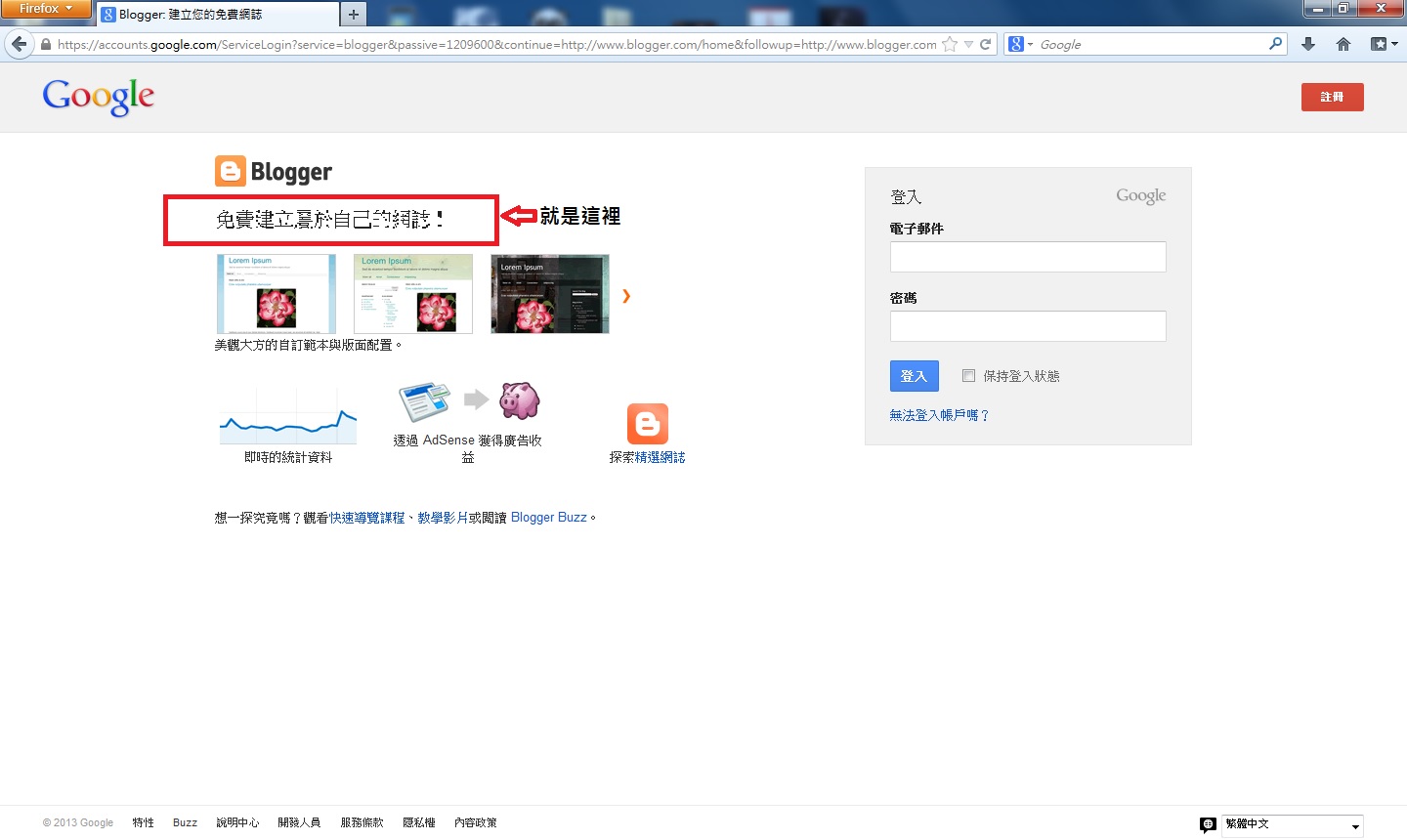Open the 快速導覽課程 link
The width and height of the screenshot is (1407, 840).
[x=366, y=518]
